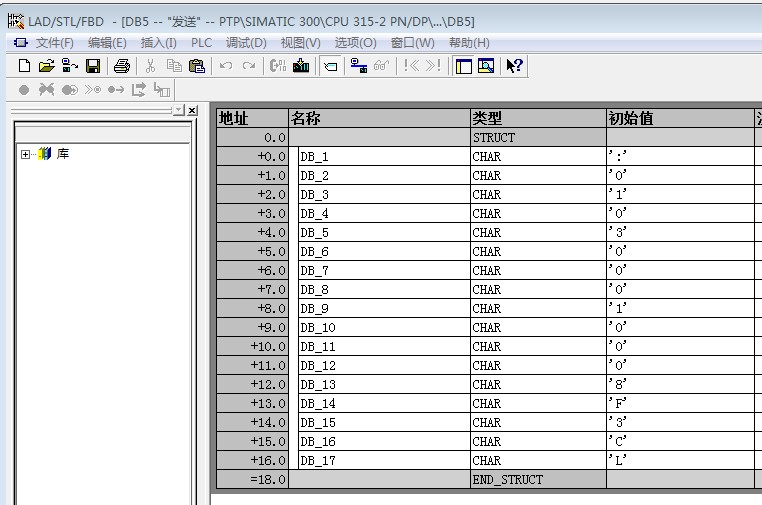Open the 视图(V) menu
The width and height of the screenshot is (762, 505).
tap(300, 43)
